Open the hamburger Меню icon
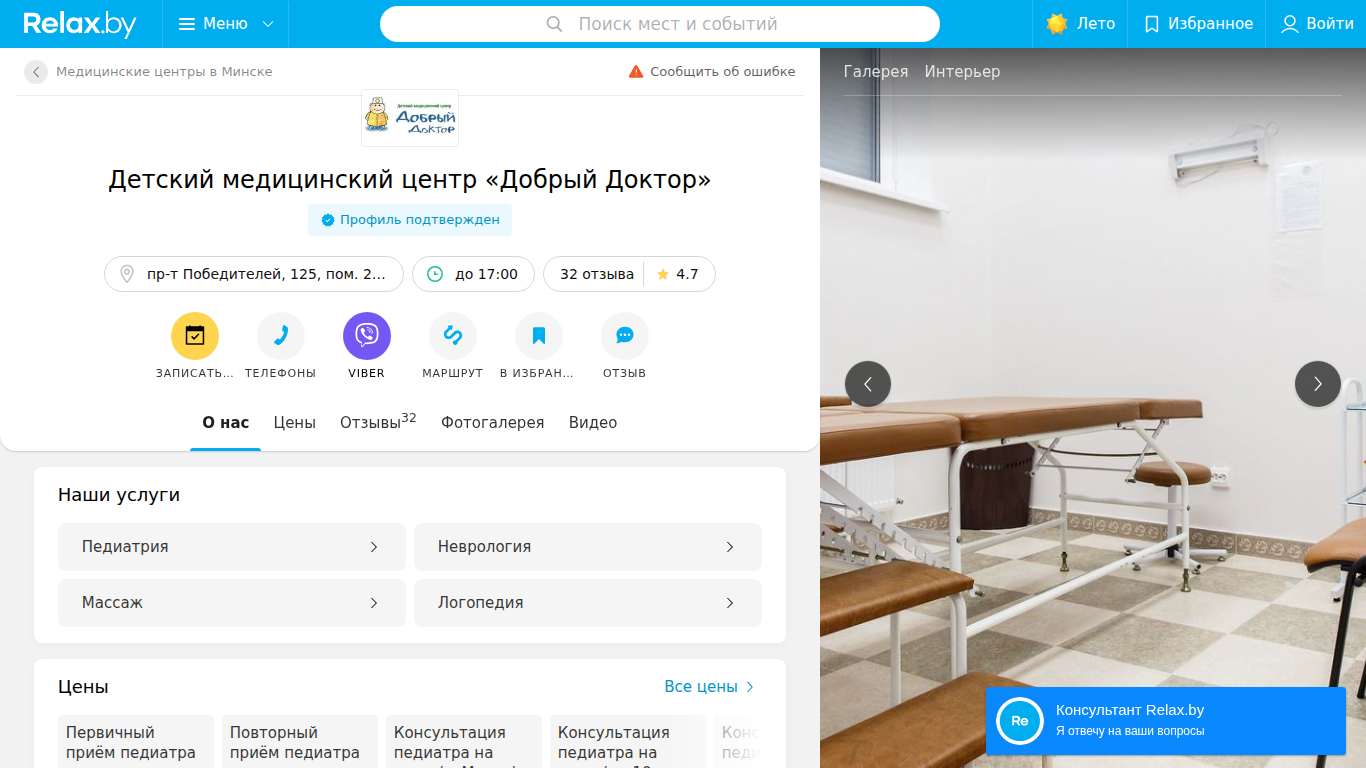 point(187,24)
